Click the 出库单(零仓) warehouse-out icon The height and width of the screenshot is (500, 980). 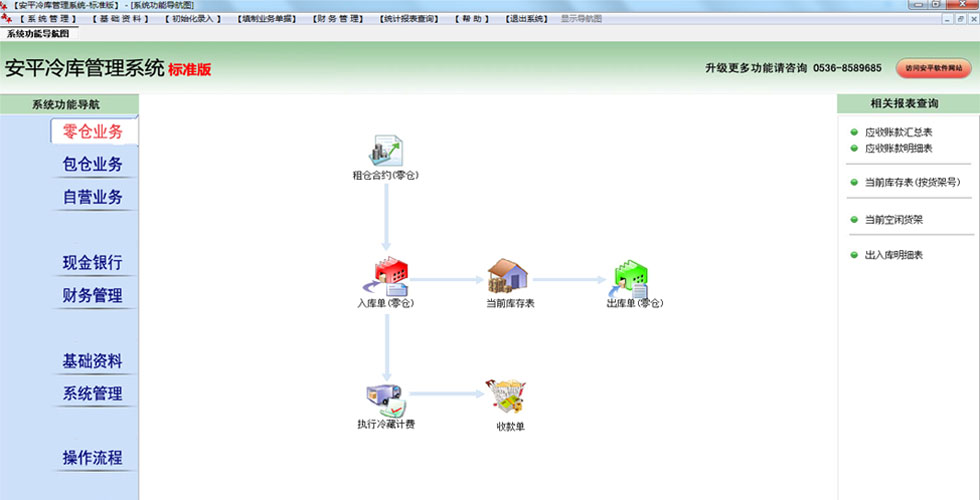pos(634,278)
